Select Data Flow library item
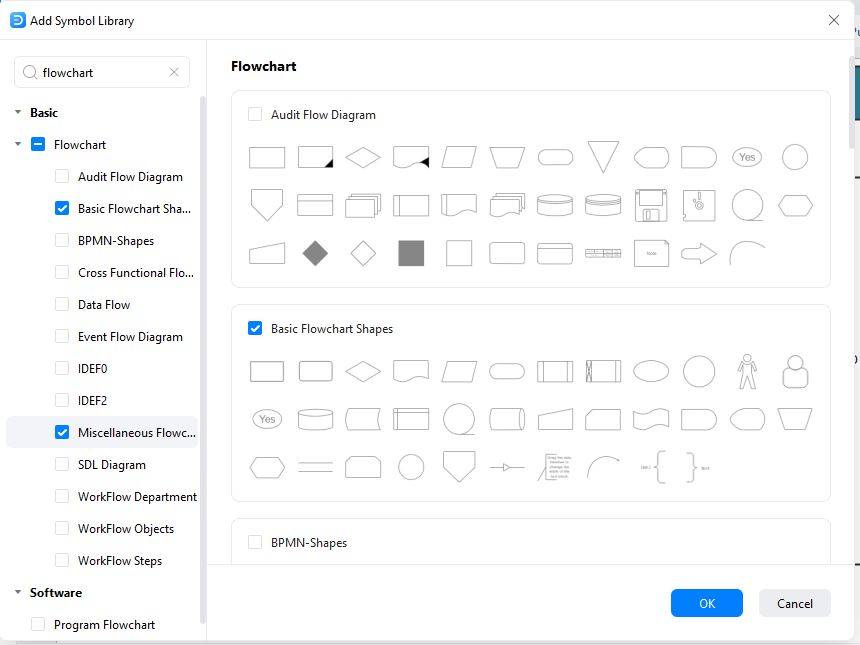The image size is (860, 645). pyautogui.click(x=104, y=305)
